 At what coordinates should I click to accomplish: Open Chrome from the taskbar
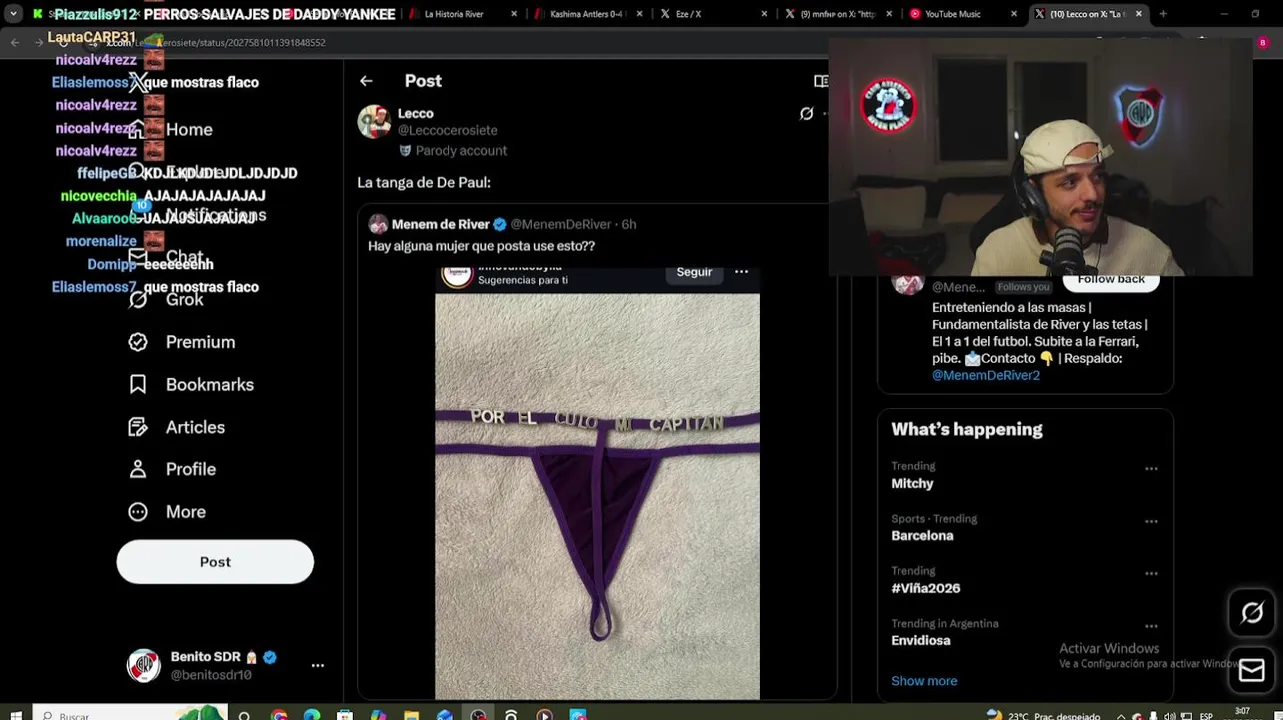(279, 715)
